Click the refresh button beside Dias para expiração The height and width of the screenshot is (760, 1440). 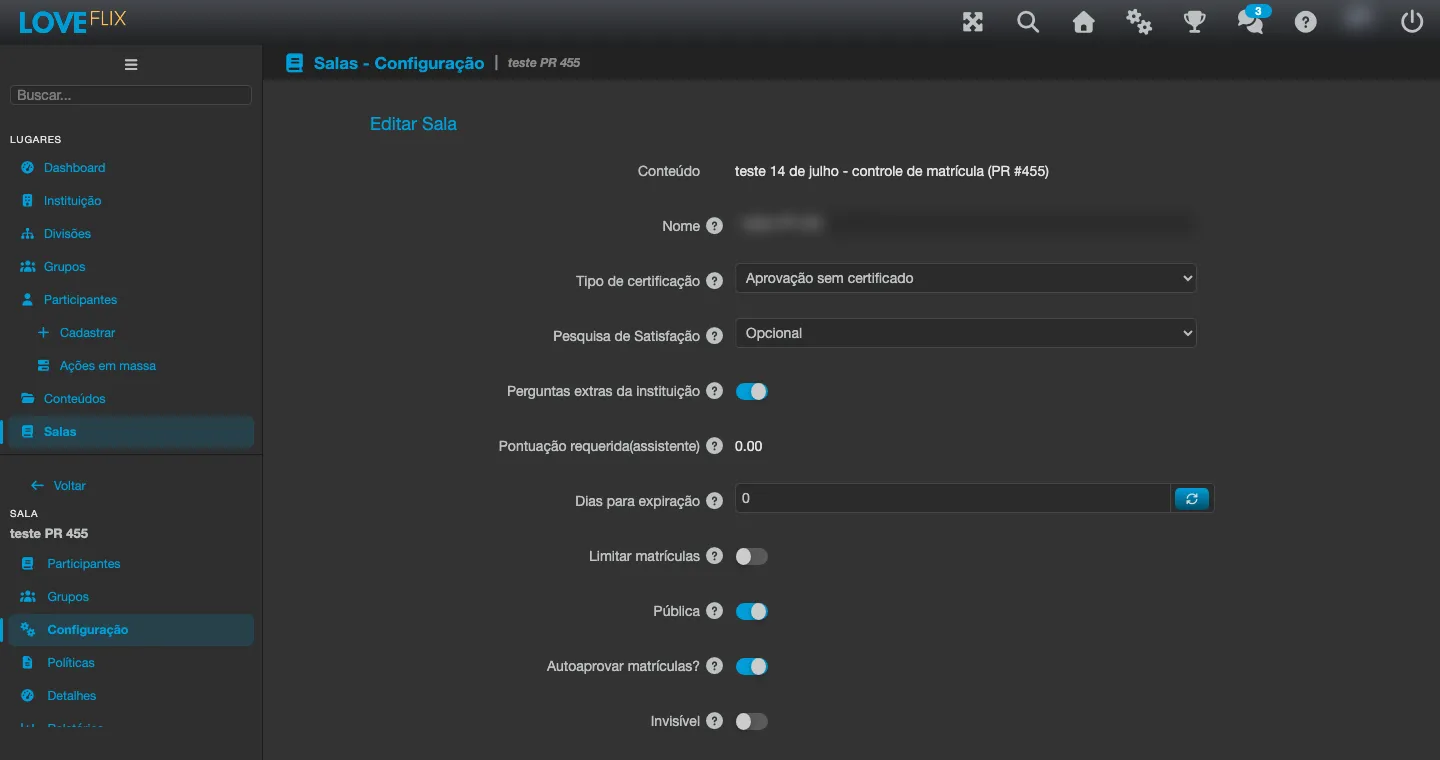1192,498
